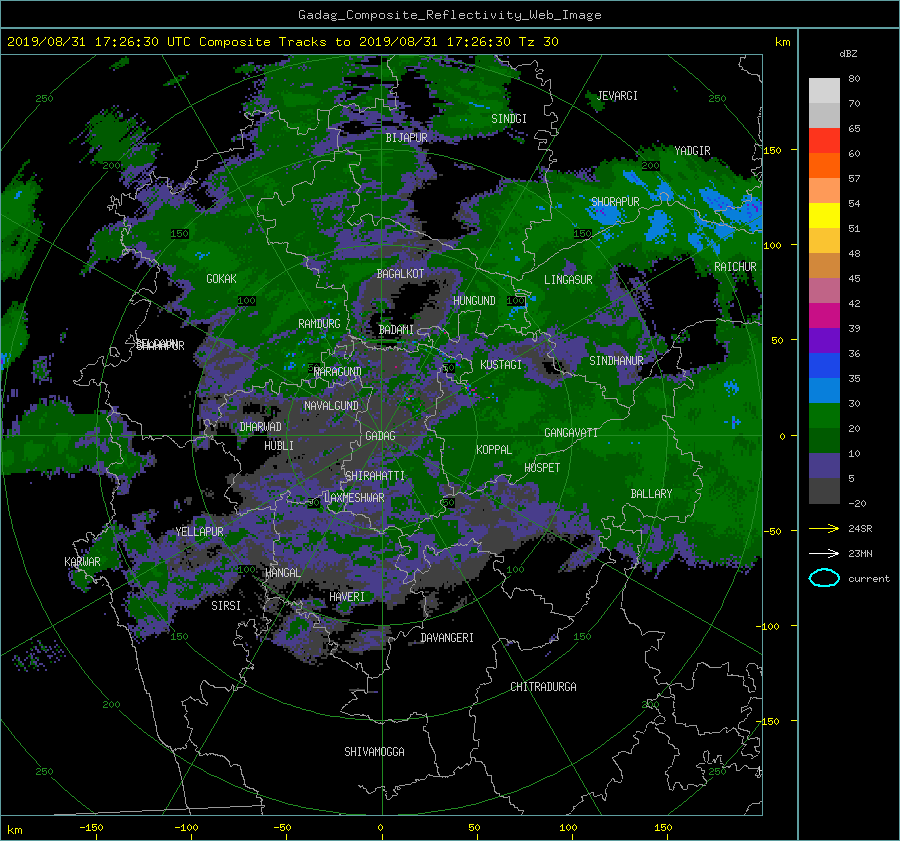900x841 pixels.
Task: Click the BAGALKOT city label
Action: 400,274
